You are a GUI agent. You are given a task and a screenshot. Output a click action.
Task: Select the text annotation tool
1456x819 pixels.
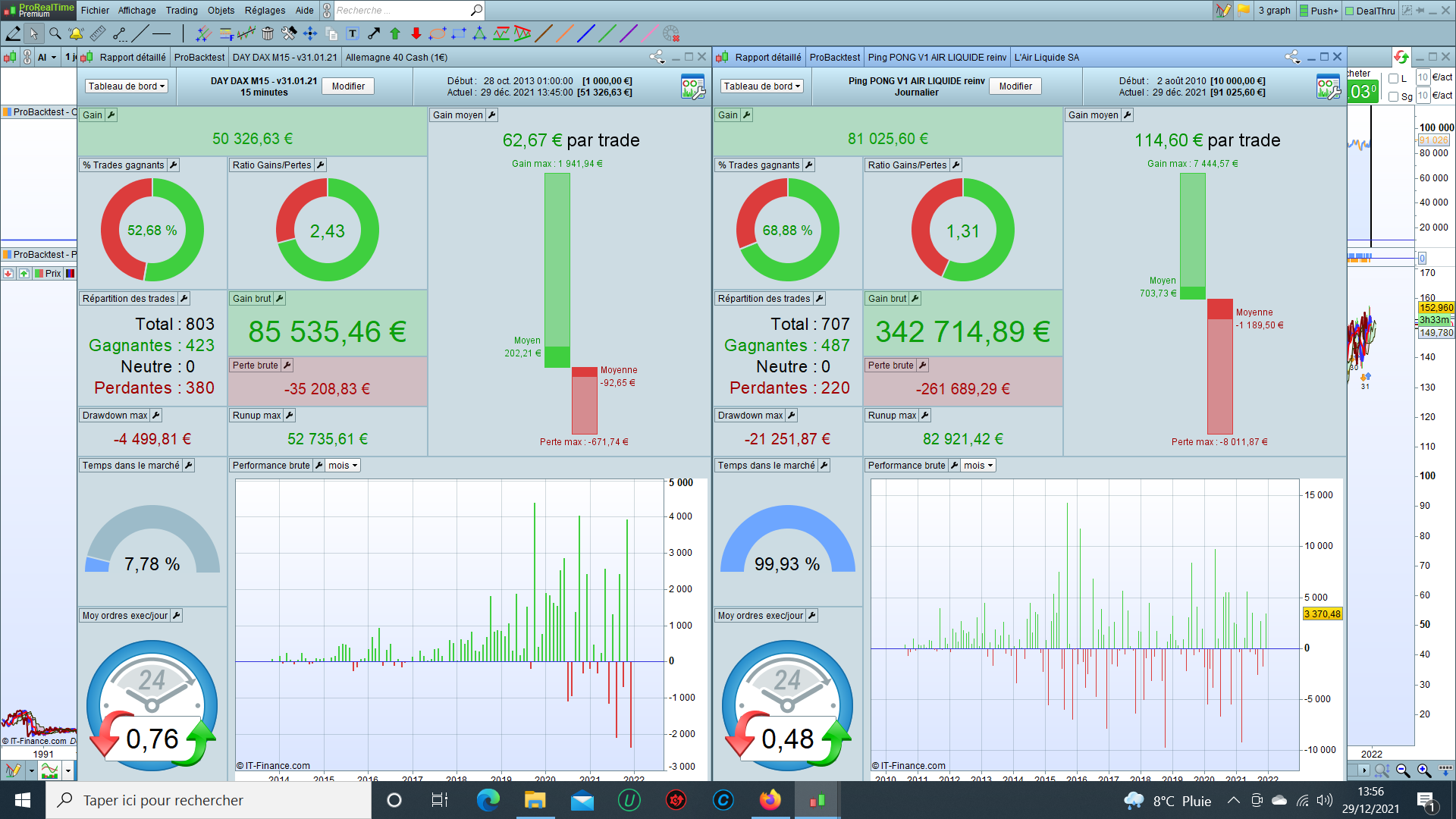tap(353, 33)
